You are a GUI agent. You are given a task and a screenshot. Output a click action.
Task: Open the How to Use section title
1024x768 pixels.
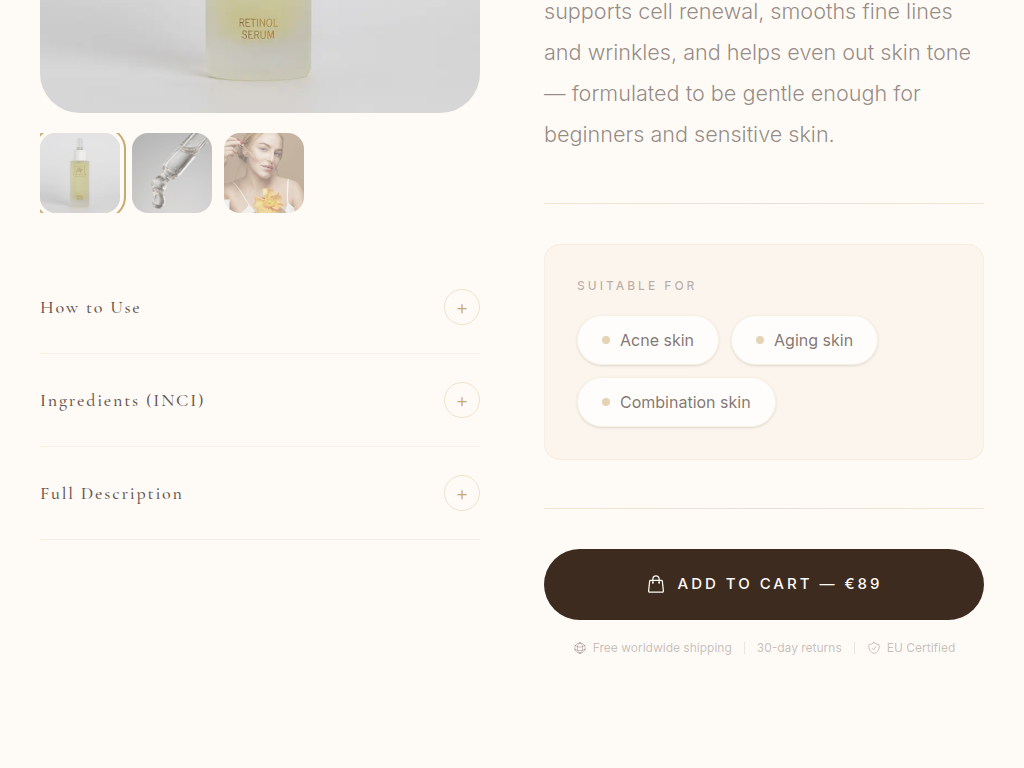(90, 308)
